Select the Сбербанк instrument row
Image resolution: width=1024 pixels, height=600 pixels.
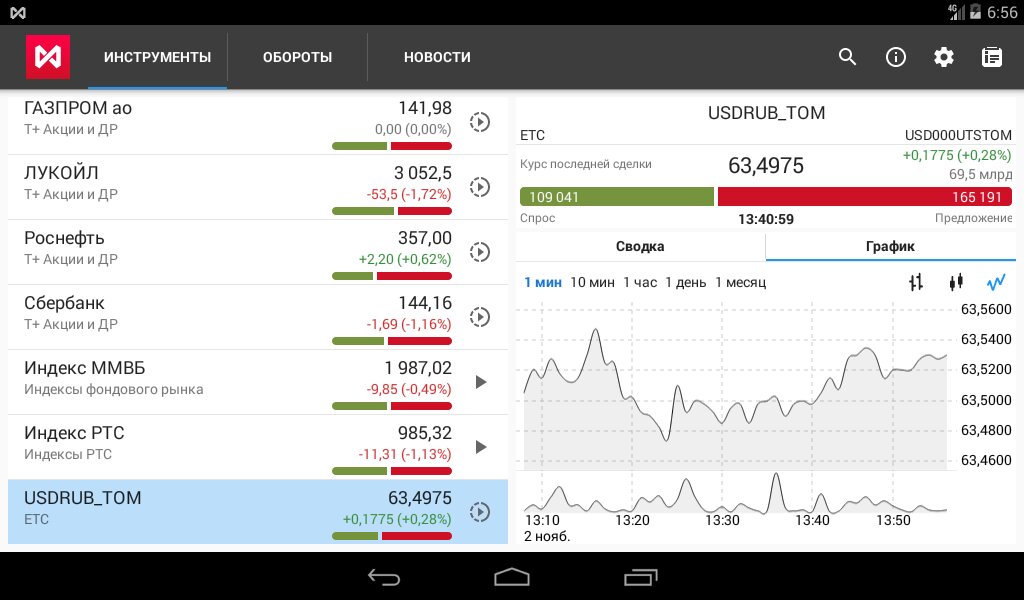coord(257,317)
